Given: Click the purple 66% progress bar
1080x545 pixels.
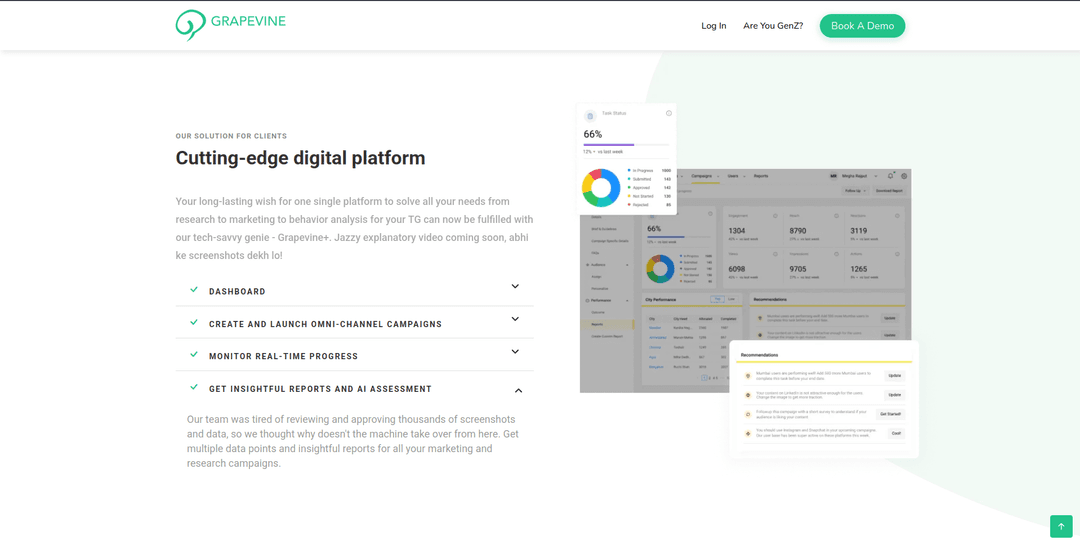Looking at the screenshot, I should point(608,145).
